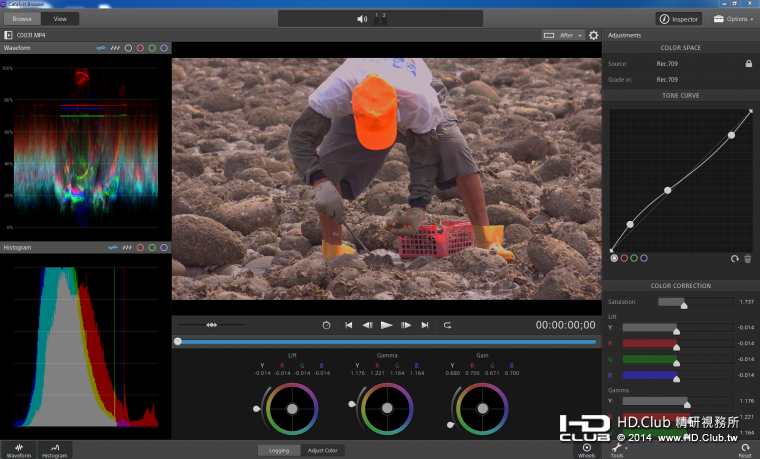Open the Options dropdown menu
Viewport: 760px width, 459px height.
tap(733, 19)
